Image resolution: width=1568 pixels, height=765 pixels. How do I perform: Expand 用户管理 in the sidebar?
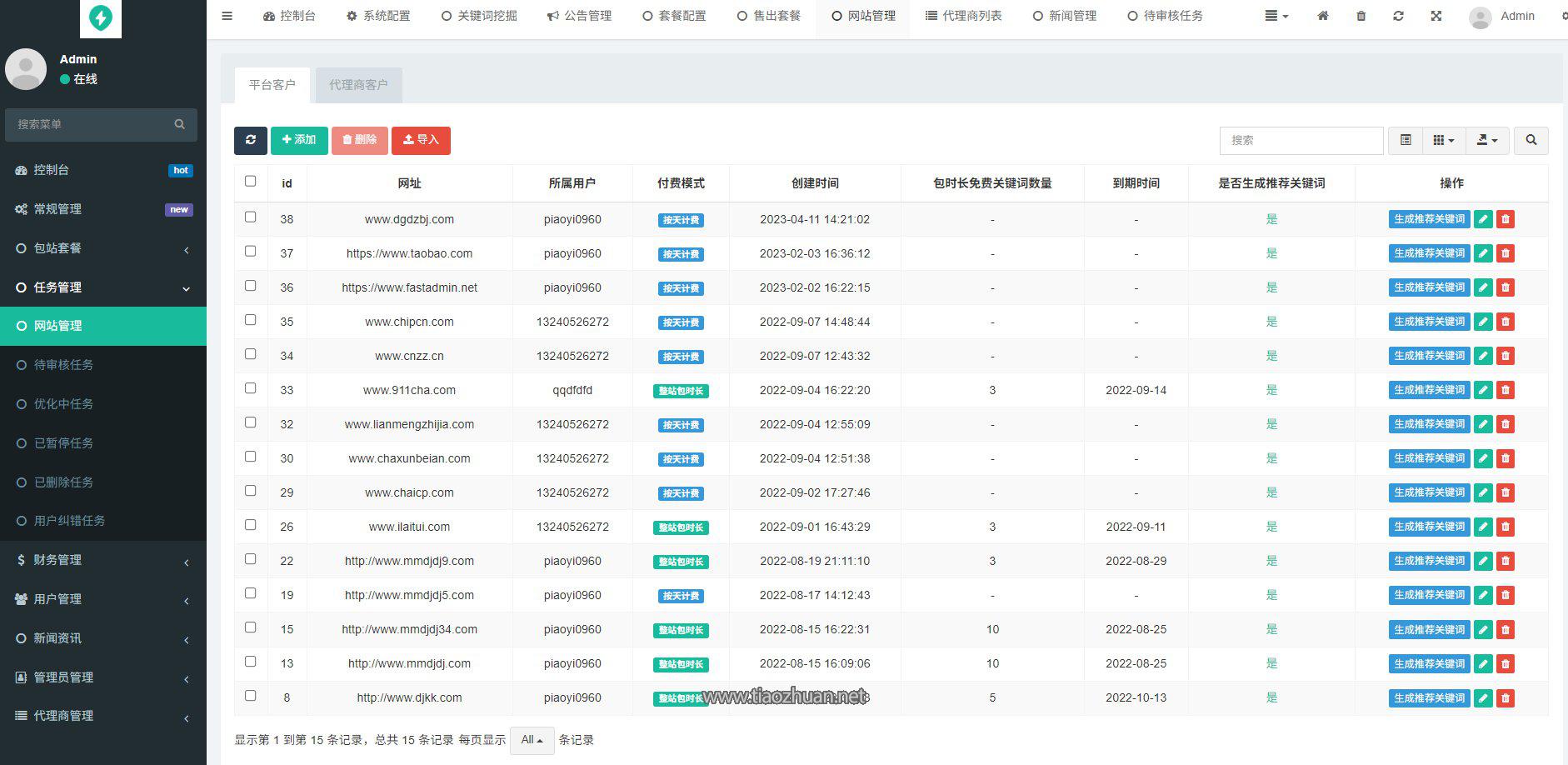[x=103, y=599]
